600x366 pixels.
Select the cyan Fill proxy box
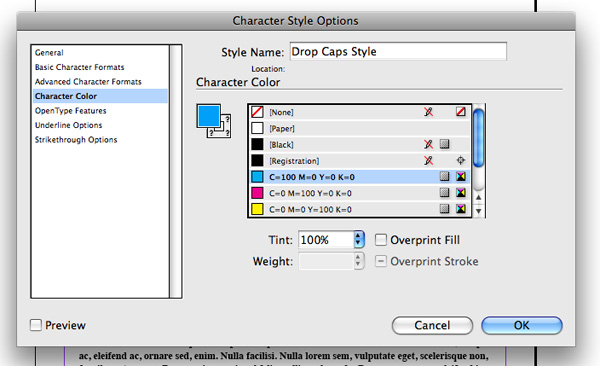point(209,116)
